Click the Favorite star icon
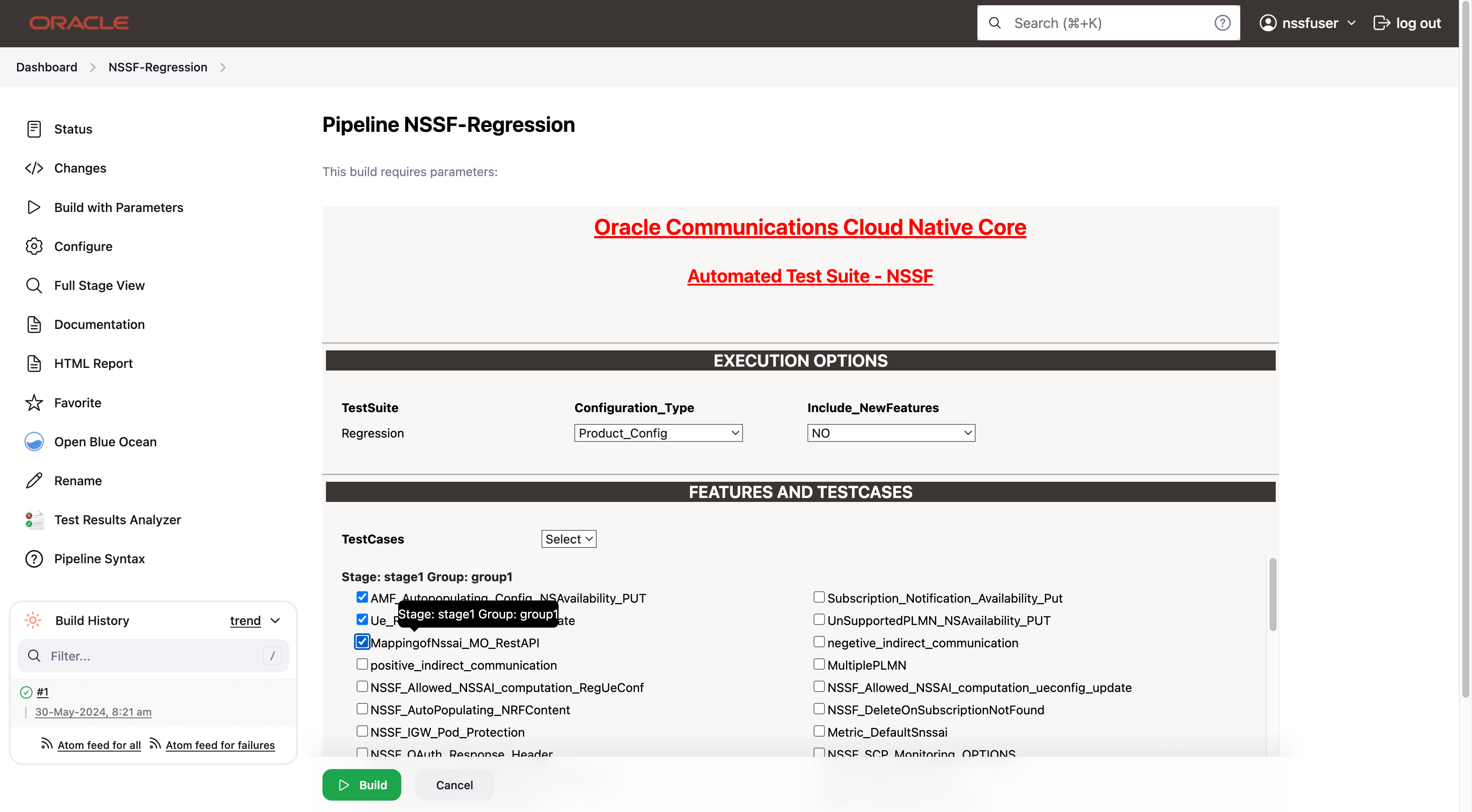Image resolution: width=1472 pixels, height=812 pixels. pos(34,403)
